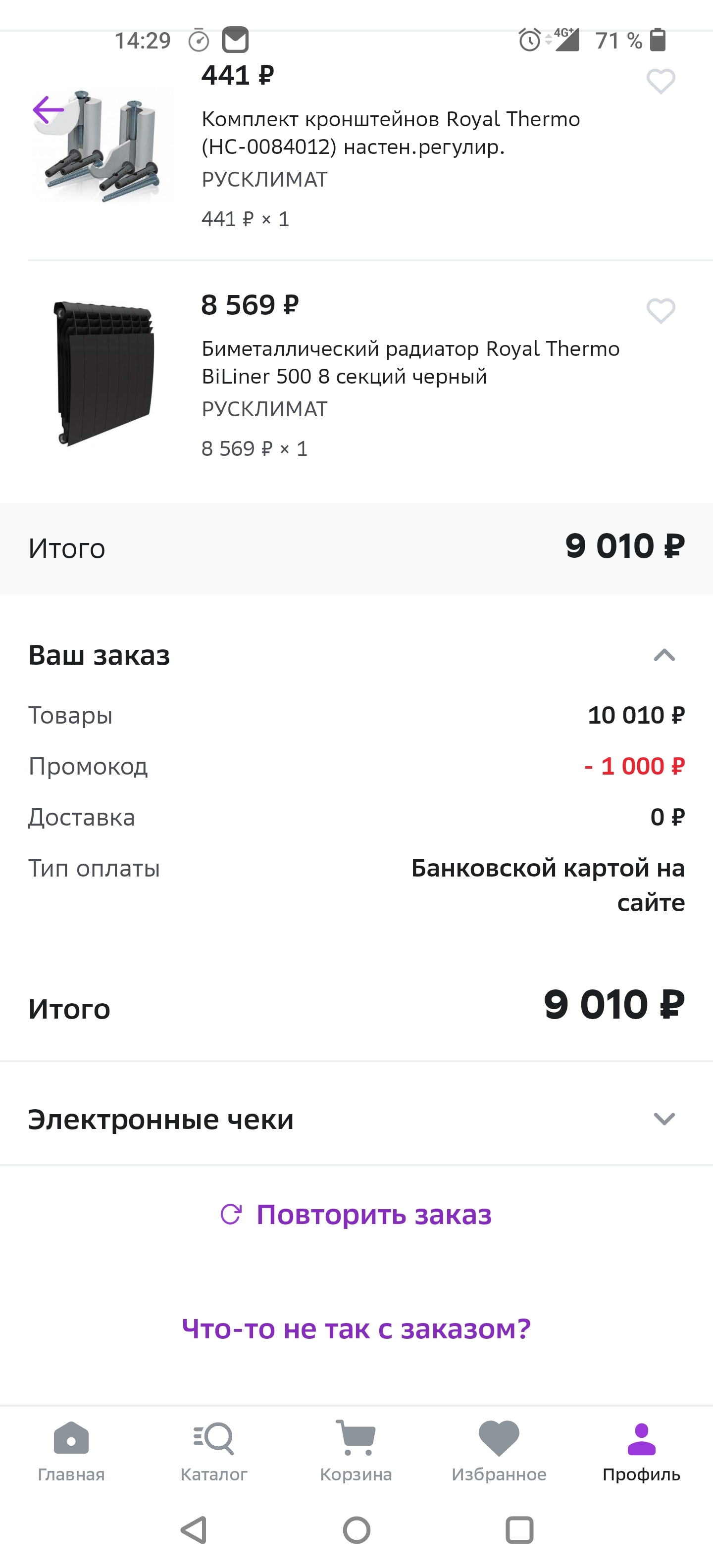
Task: Tap Повторить заказ to reorder
Action: click(373, 1214)
